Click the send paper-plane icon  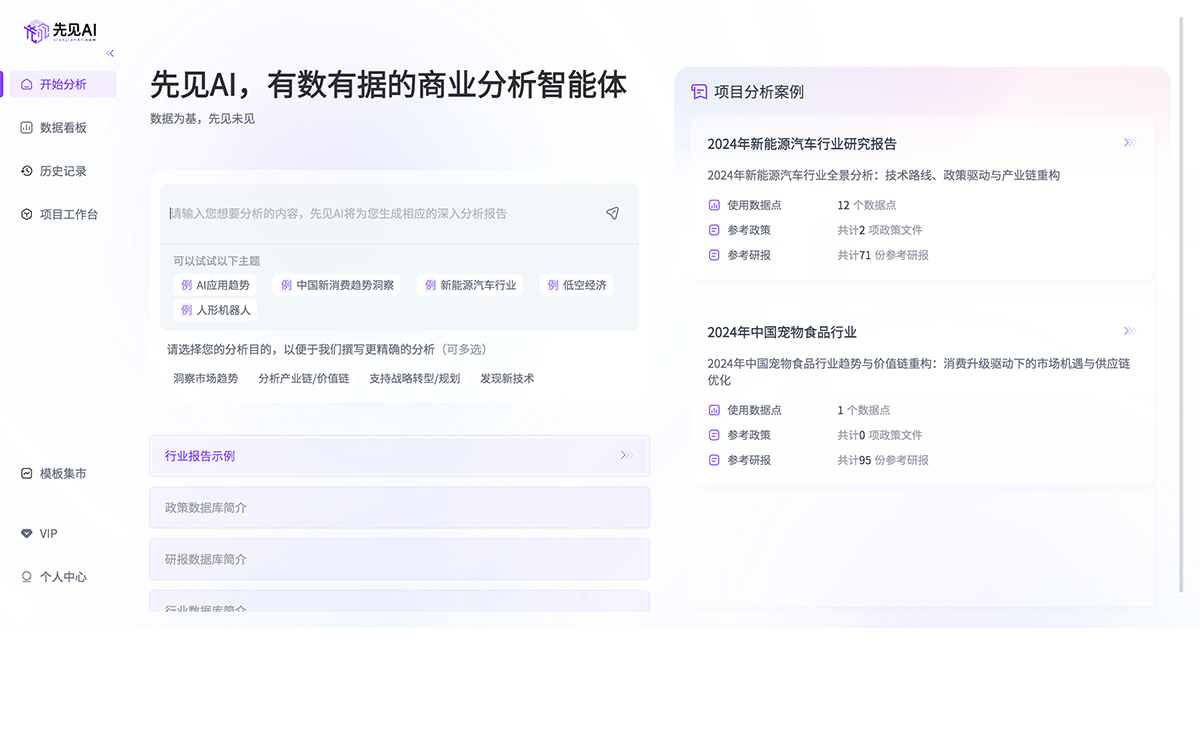coord(612,213)
